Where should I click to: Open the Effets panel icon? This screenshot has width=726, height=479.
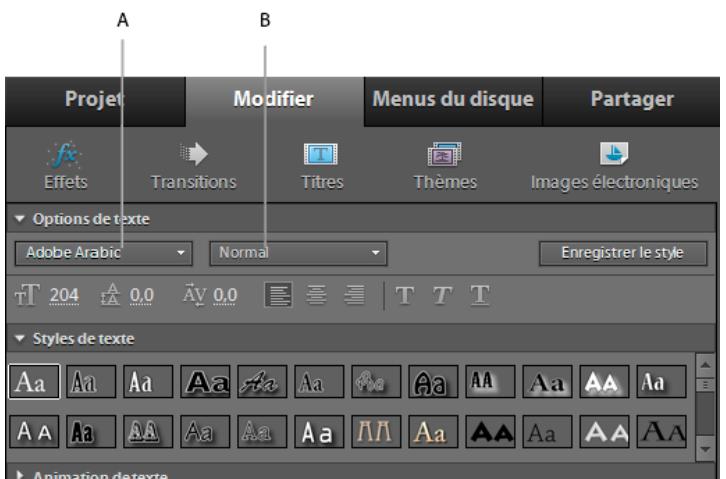pos(65,154)
